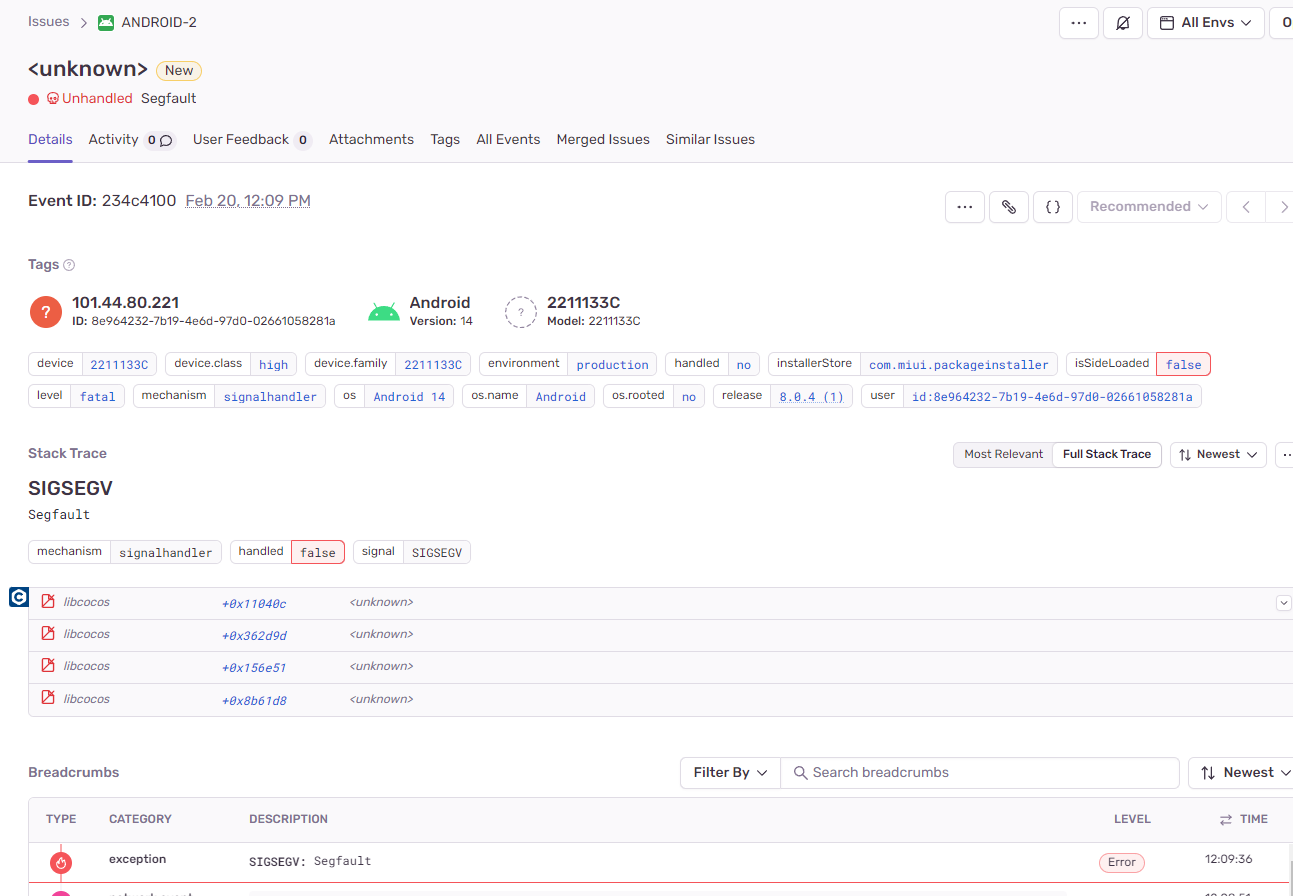This screenshot has height=896, width=1293.
Task: Switch to the All Events tab
Action: [508, 139]
